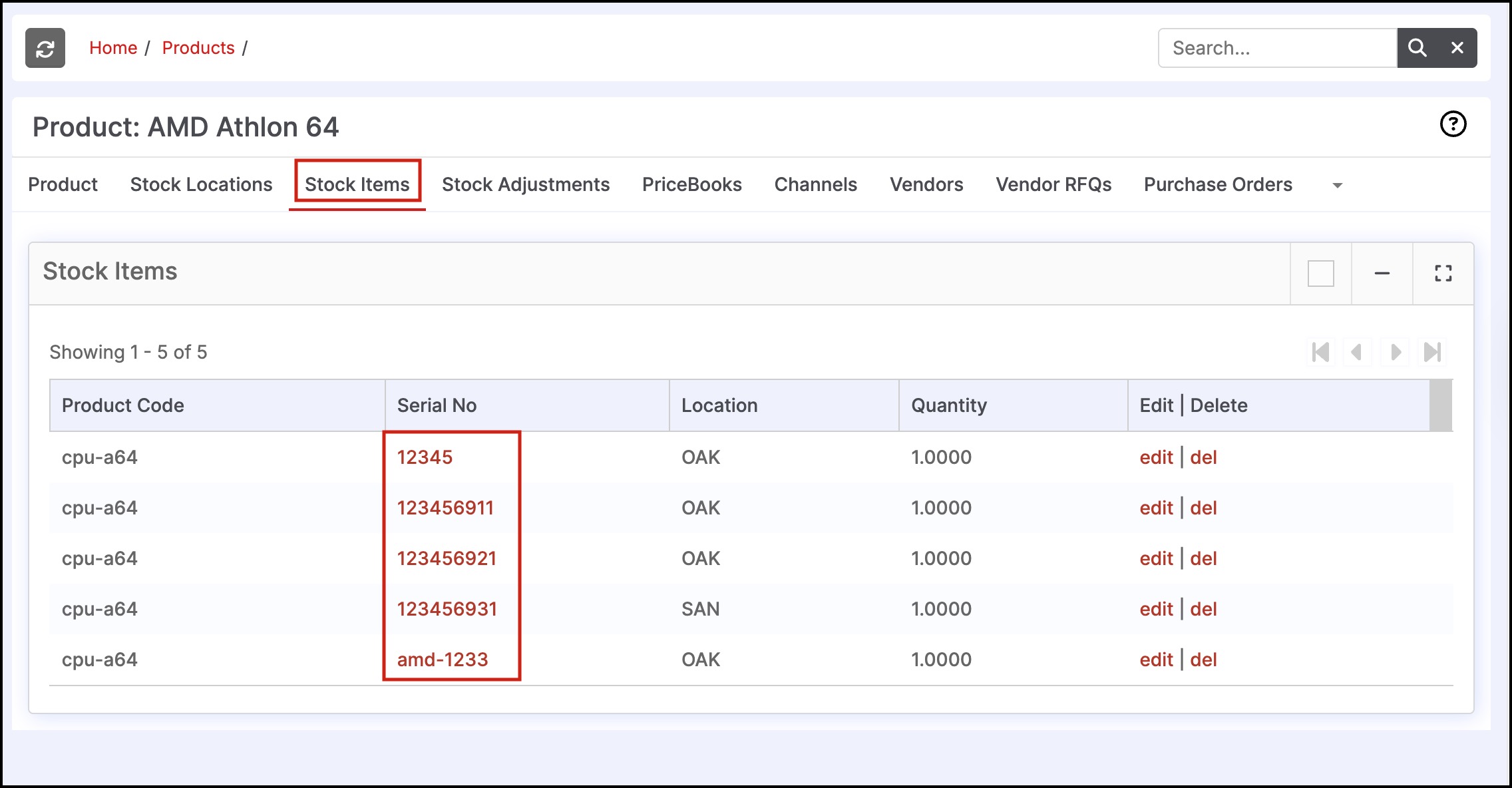Click the Product Code column header

[218, 405]
